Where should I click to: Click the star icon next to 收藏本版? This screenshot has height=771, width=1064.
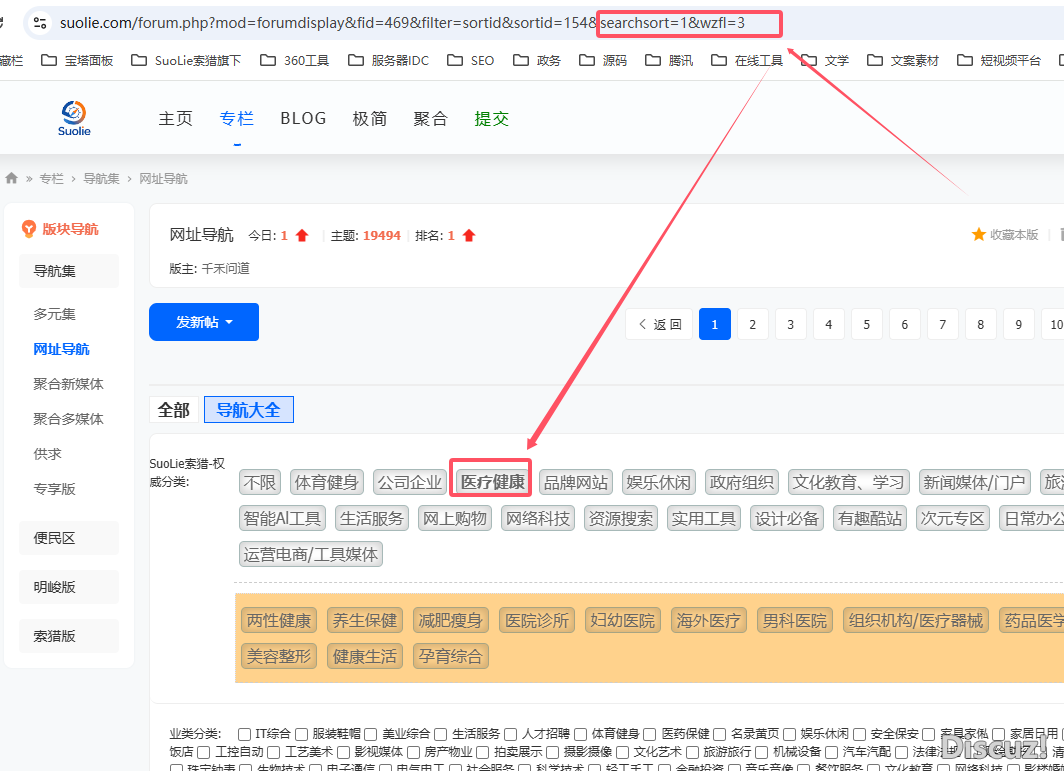point(978,234)
